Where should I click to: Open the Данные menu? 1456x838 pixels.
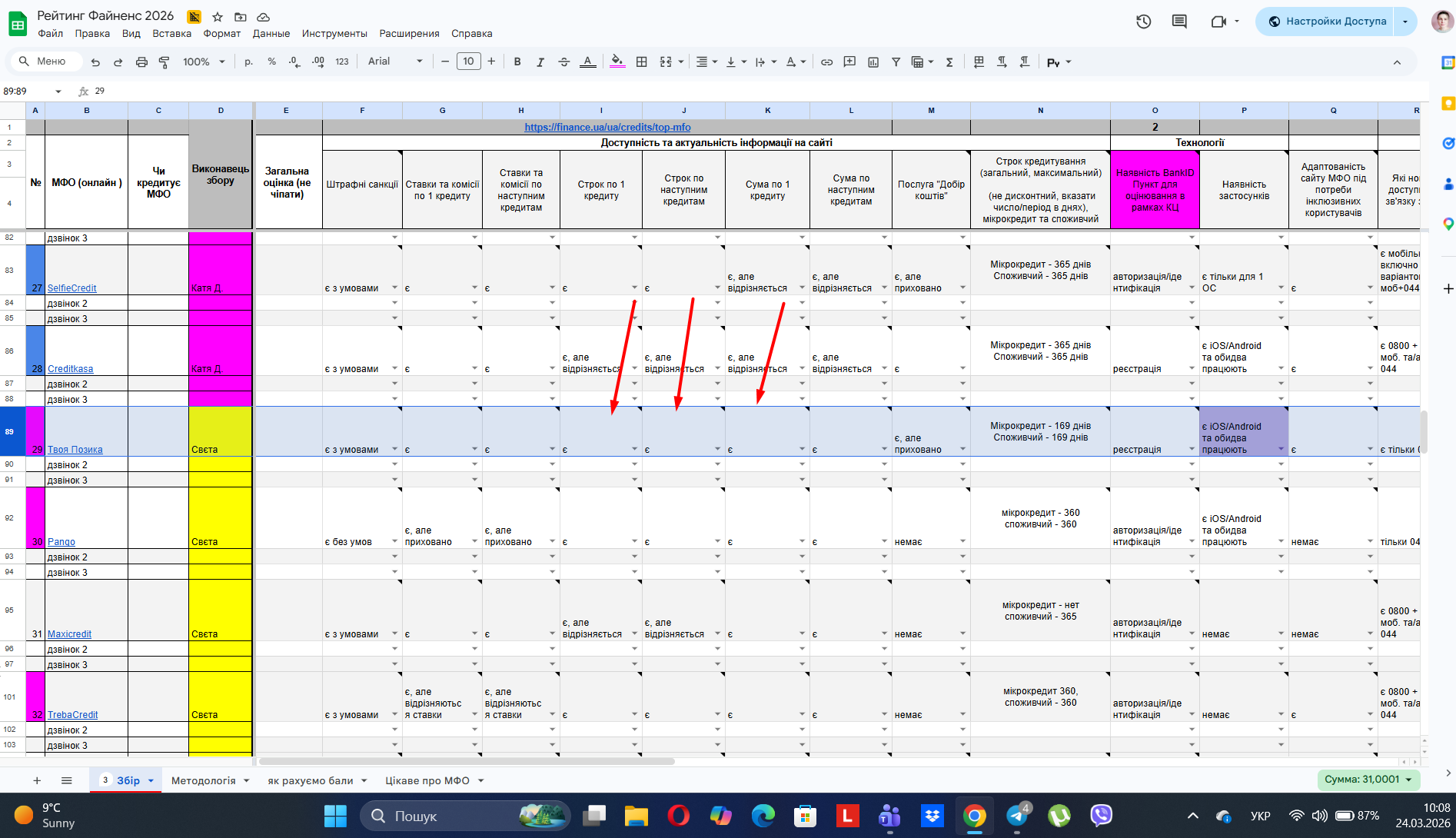click(271, 34)
